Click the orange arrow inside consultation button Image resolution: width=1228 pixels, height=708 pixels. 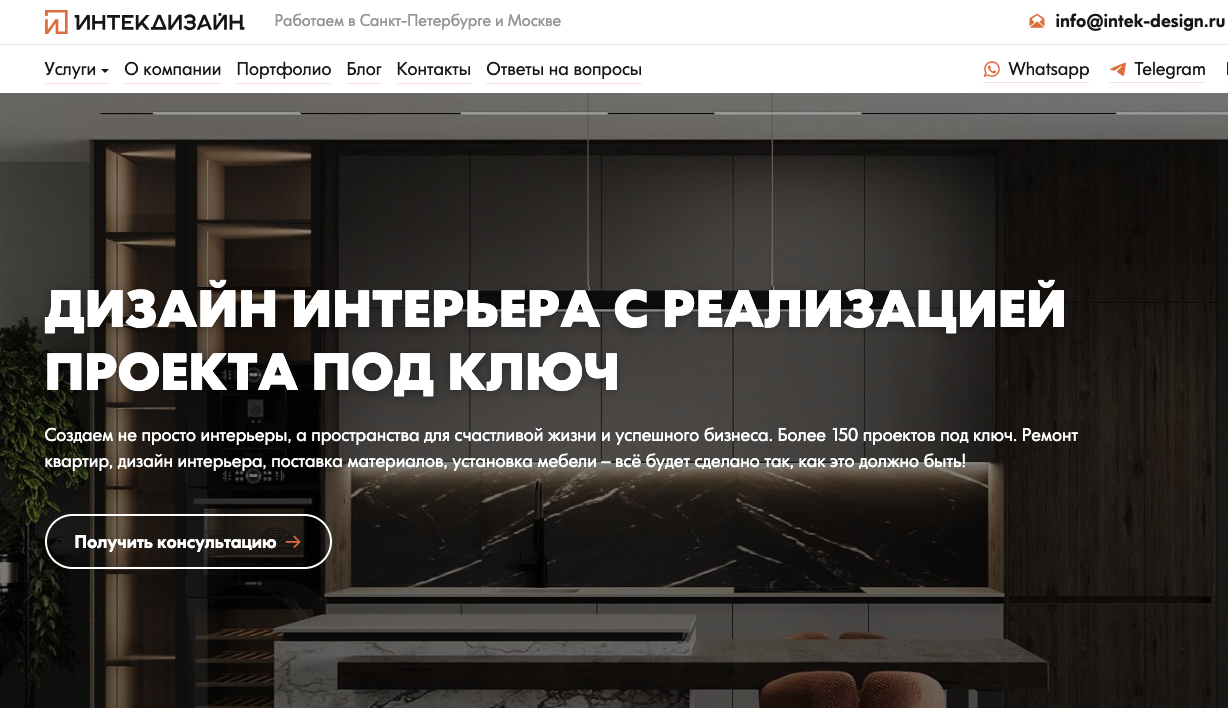[x=293, y=542]
